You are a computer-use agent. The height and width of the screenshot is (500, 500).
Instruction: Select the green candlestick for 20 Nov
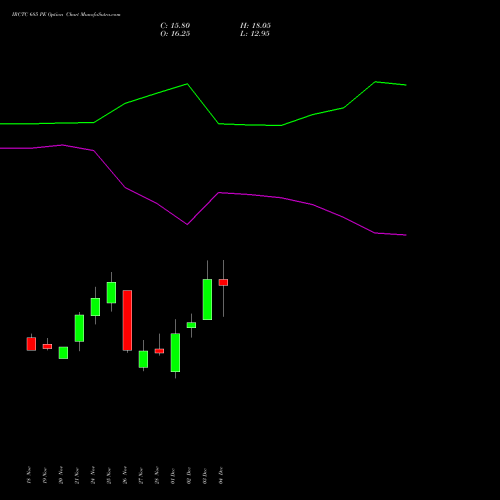[63, 353]
